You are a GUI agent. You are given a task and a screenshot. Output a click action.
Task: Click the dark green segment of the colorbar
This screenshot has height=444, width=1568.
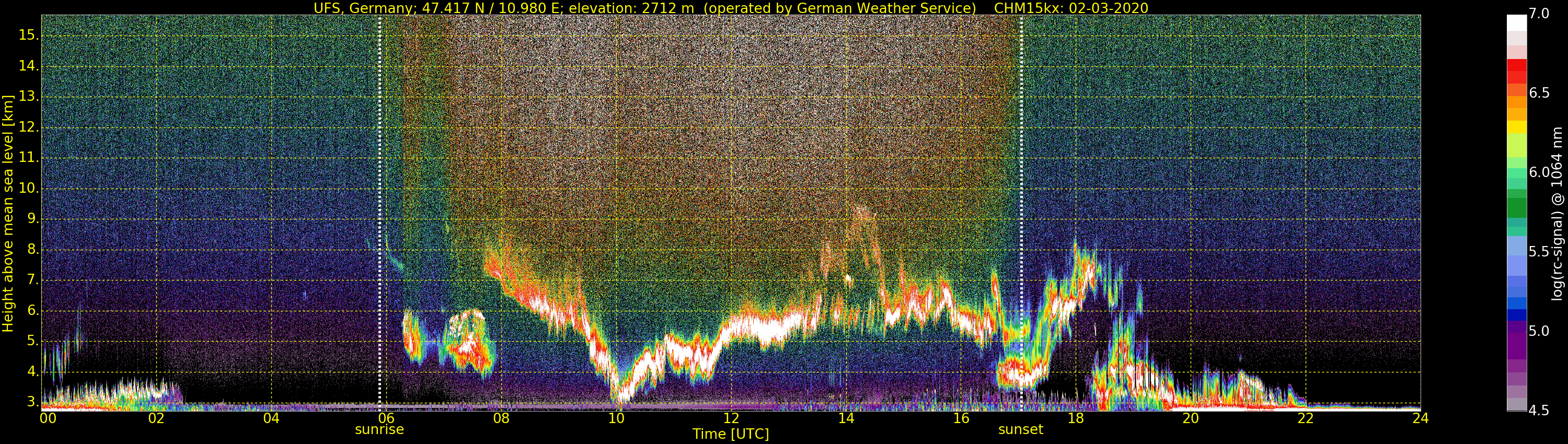tap(1516, 208)
